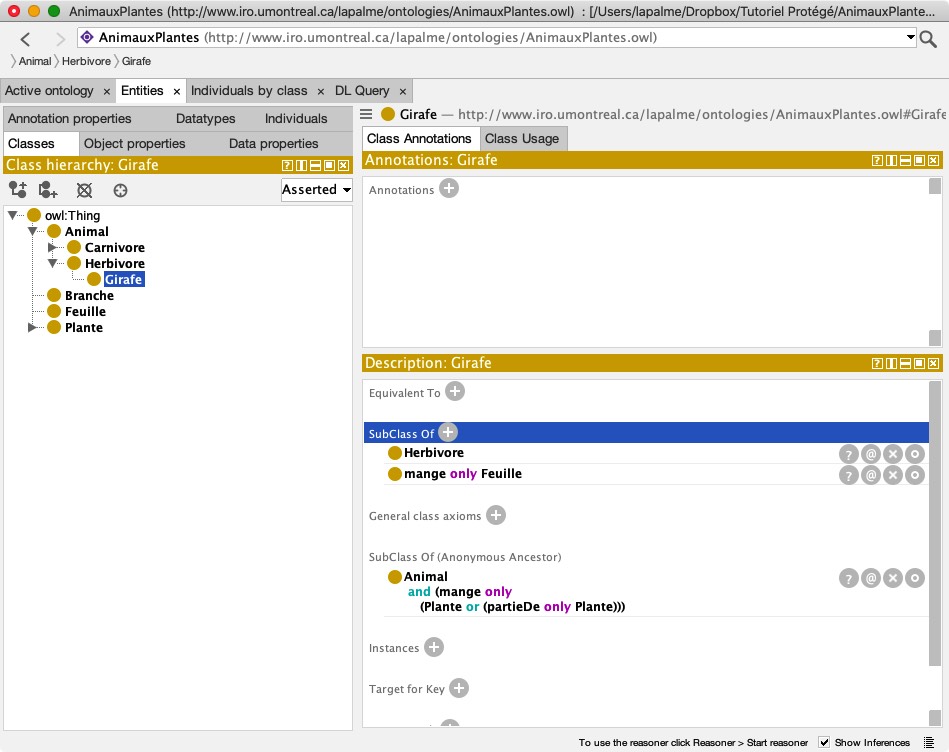Click the search magnifier icon

(x=928, y=39)
